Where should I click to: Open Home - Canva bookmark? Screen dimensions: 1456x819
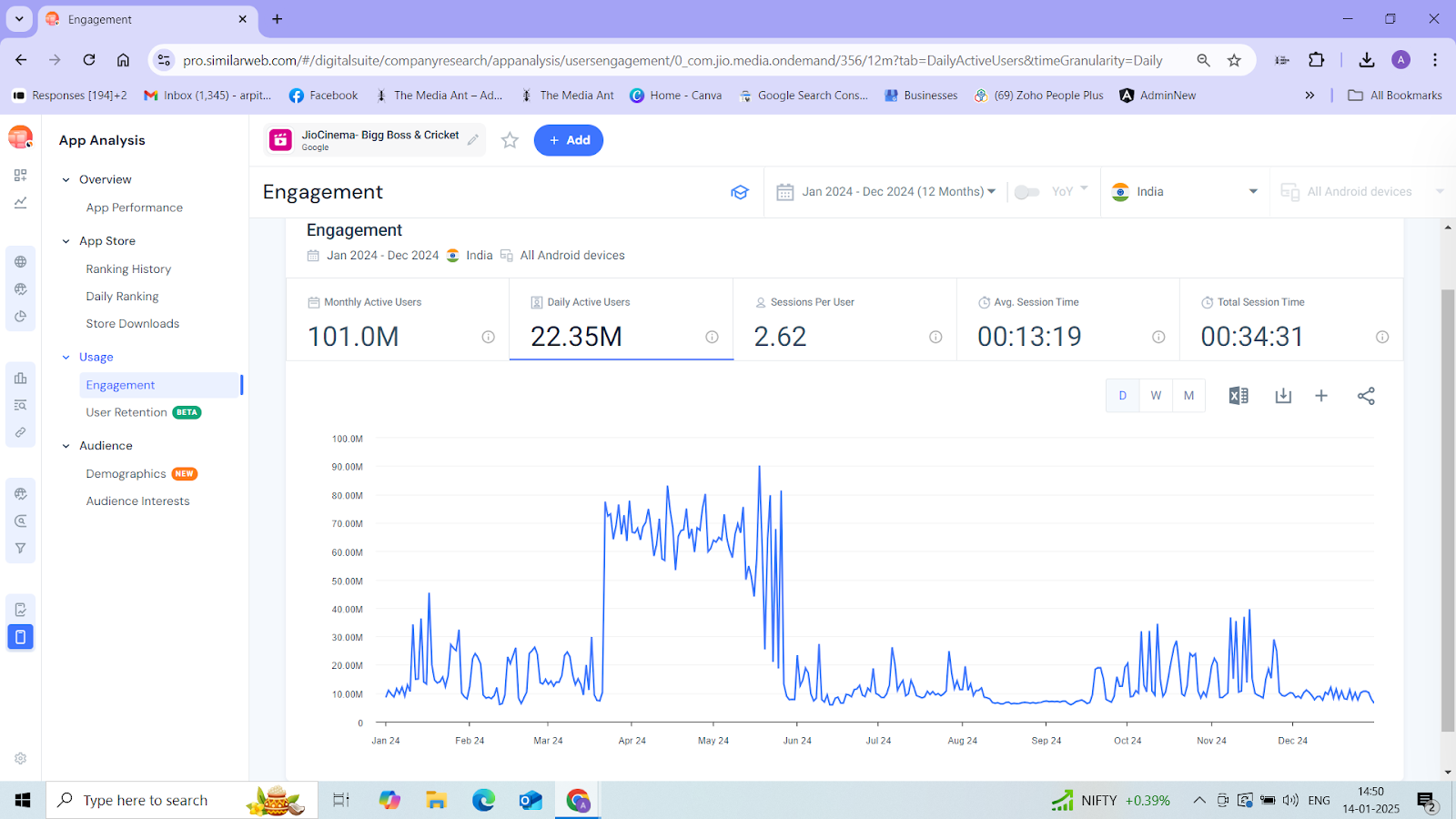tap(675, 96)
